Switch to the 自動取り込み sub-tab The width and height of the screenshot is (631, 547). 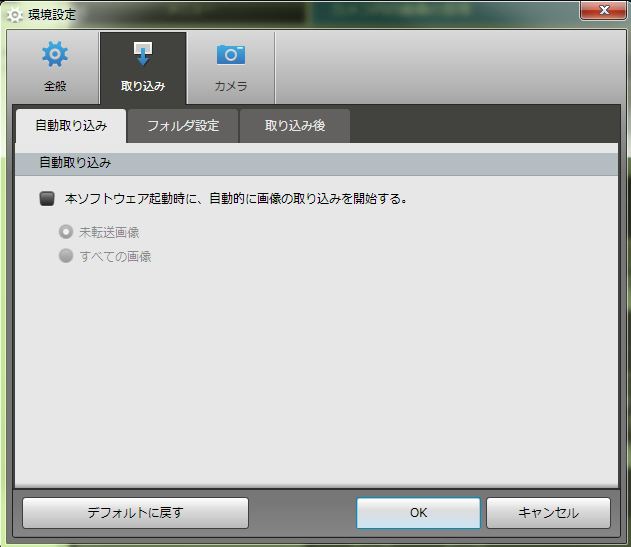[x=71, y=126]
